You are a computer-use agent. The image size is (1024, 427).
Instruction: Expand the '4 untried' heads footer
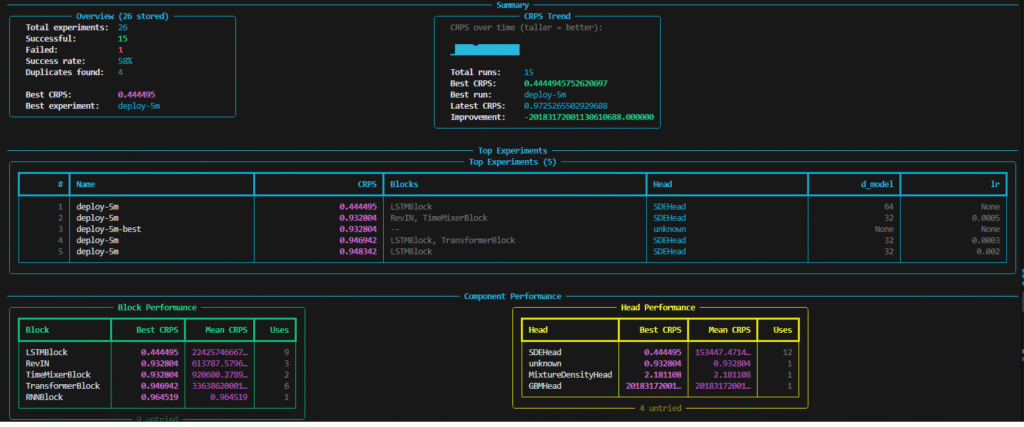pyautogui.click(x=661, y=408)
